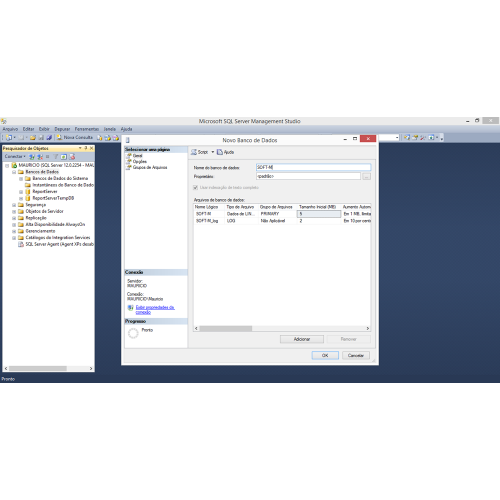
Task: Open the Ferramentas menu
Action: 87,129
